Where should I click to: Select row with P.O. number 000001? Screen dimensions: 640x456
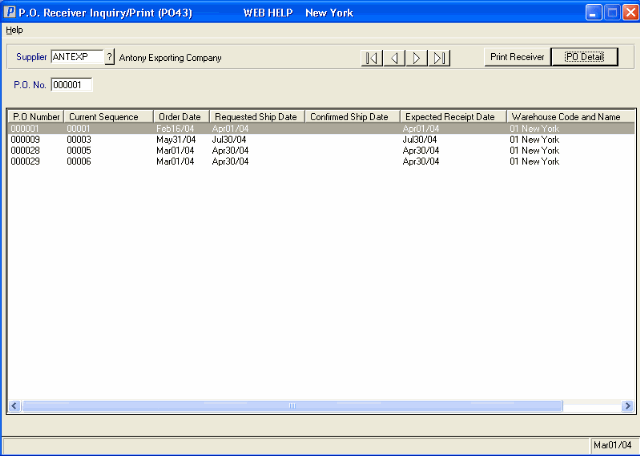pyautogui.click(x=321, y=129)
